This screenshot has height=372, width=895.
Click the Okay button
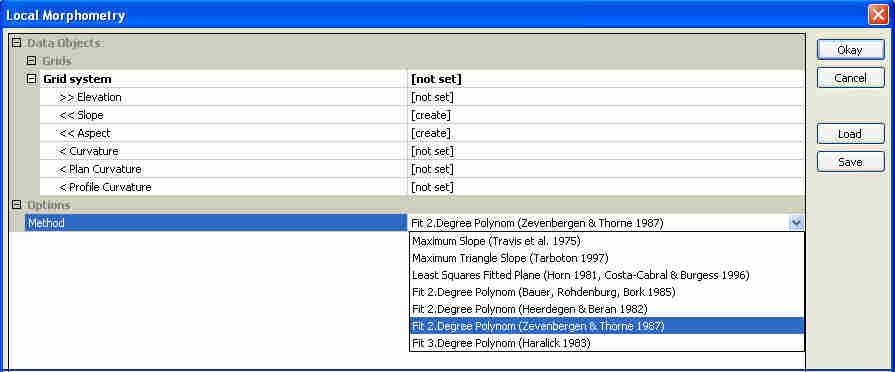[x=850, y=50]
